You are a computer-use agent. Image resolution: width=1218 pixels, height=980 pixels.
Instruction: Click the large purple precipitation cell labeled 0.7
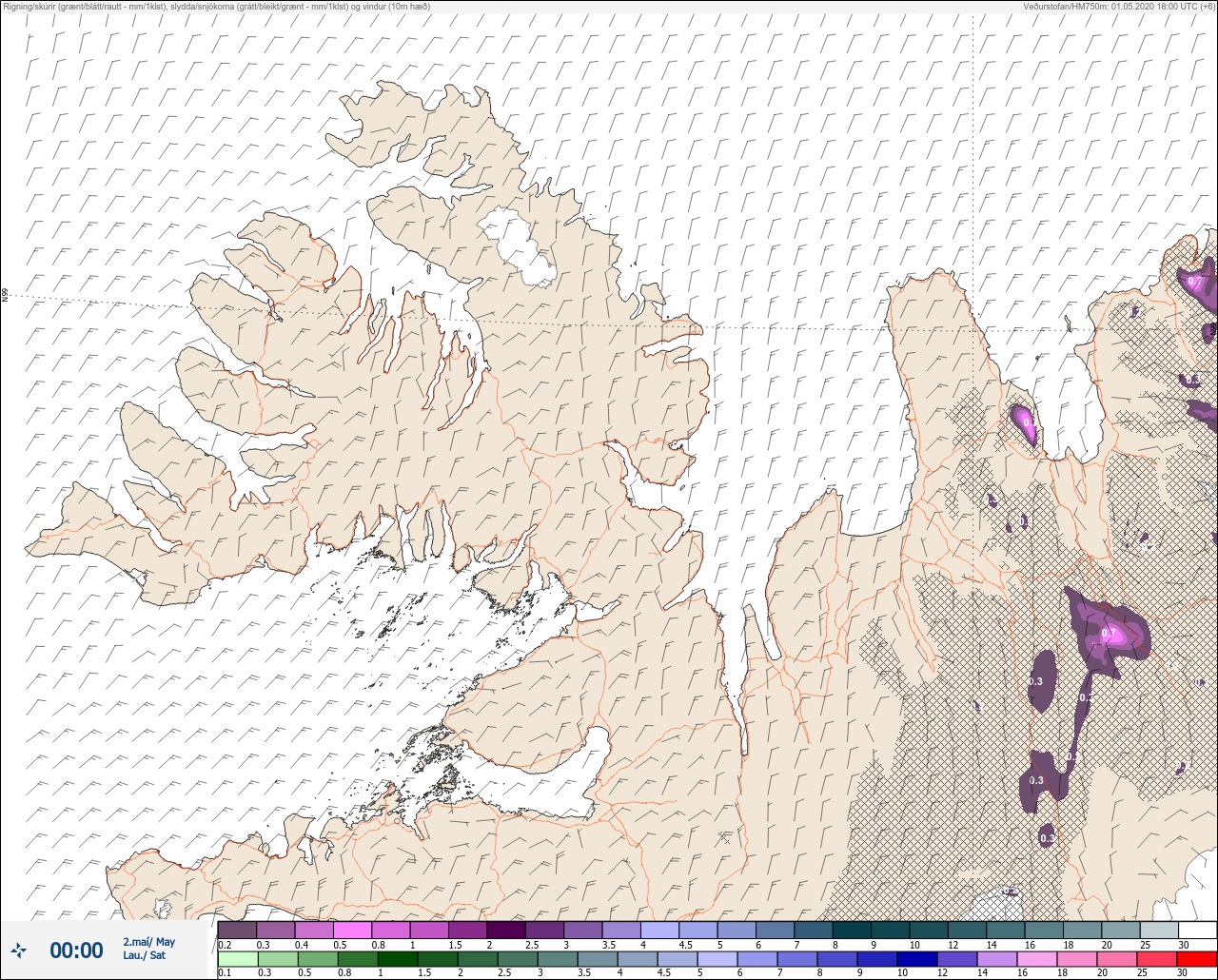pos(1110,633)
